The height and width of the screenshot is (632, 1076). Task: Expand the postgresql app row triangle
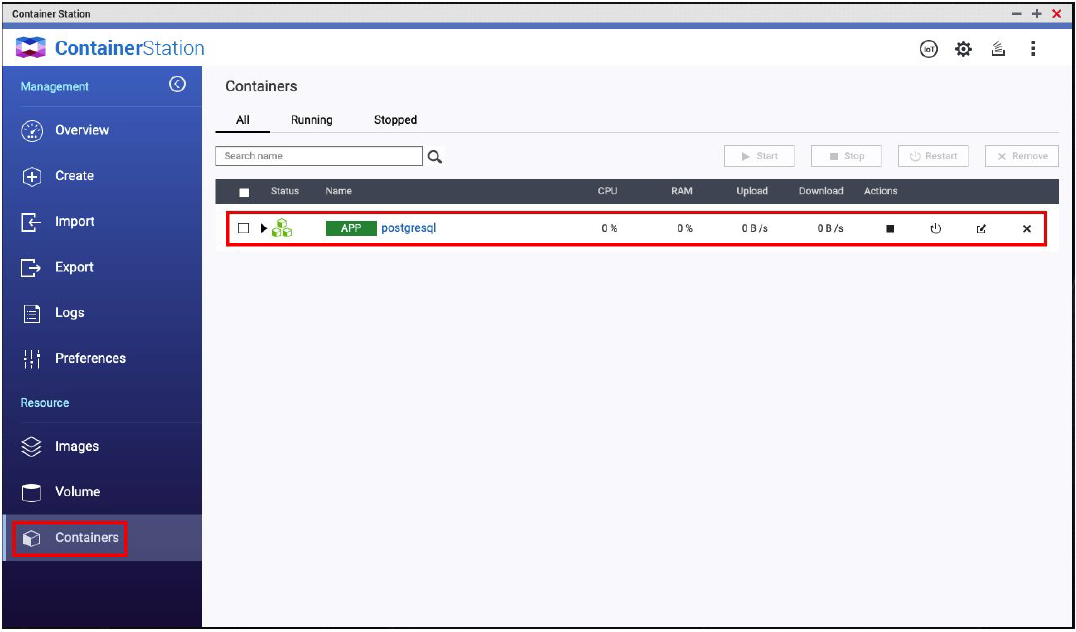(264, 228)
